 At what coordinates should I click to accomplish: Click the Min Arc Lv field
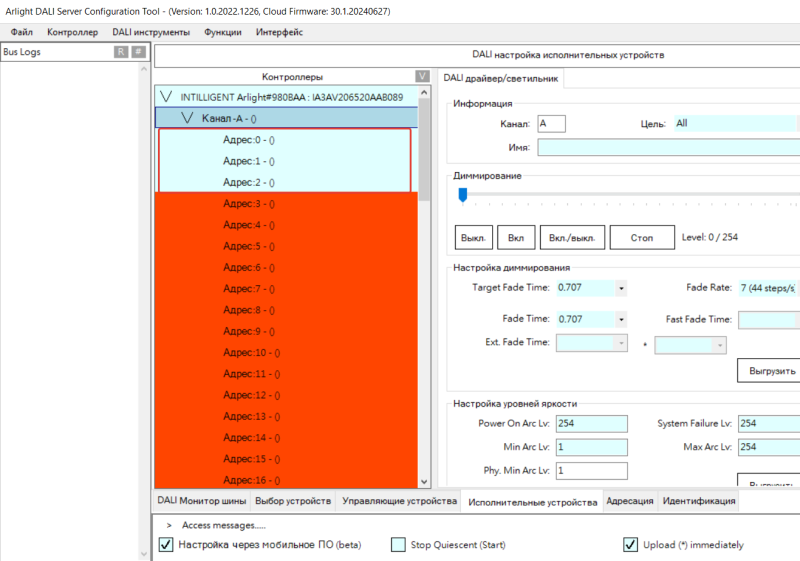click(x=592, y=447)
